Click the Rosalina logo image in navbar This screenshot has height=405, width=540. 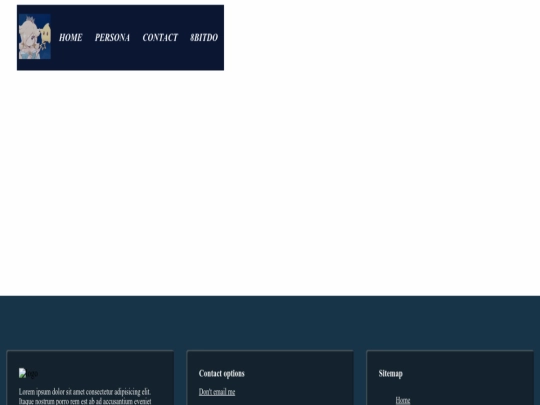35,37
